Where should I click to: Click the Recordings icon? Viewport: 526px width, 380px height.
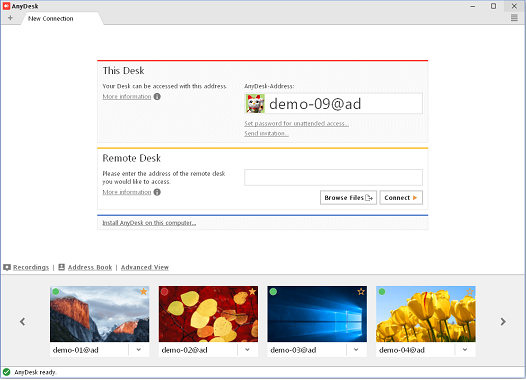(x=7, y=267)
